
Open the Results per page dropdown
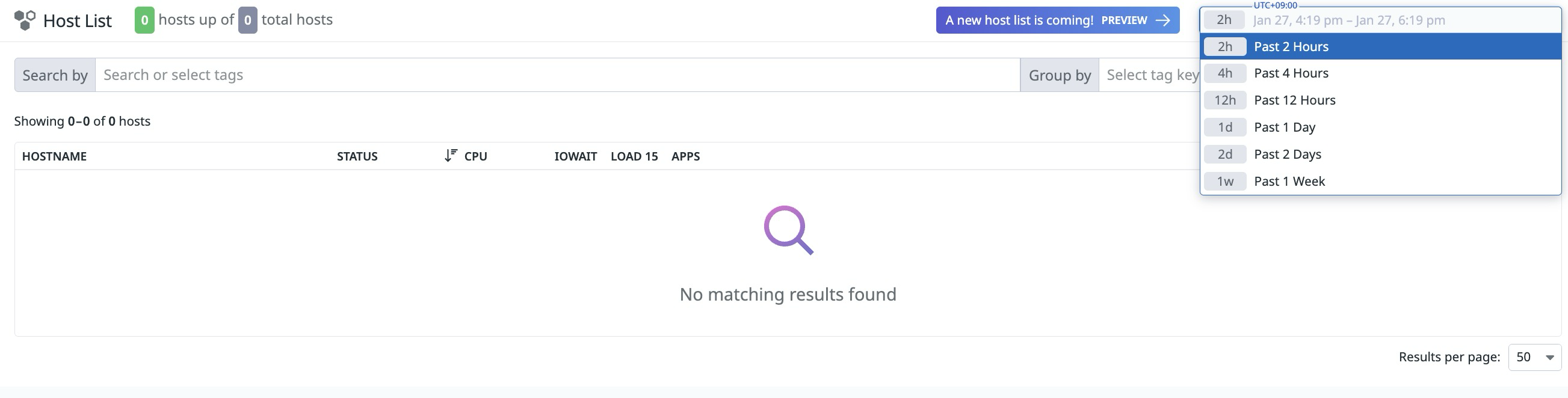[1533, 357]
